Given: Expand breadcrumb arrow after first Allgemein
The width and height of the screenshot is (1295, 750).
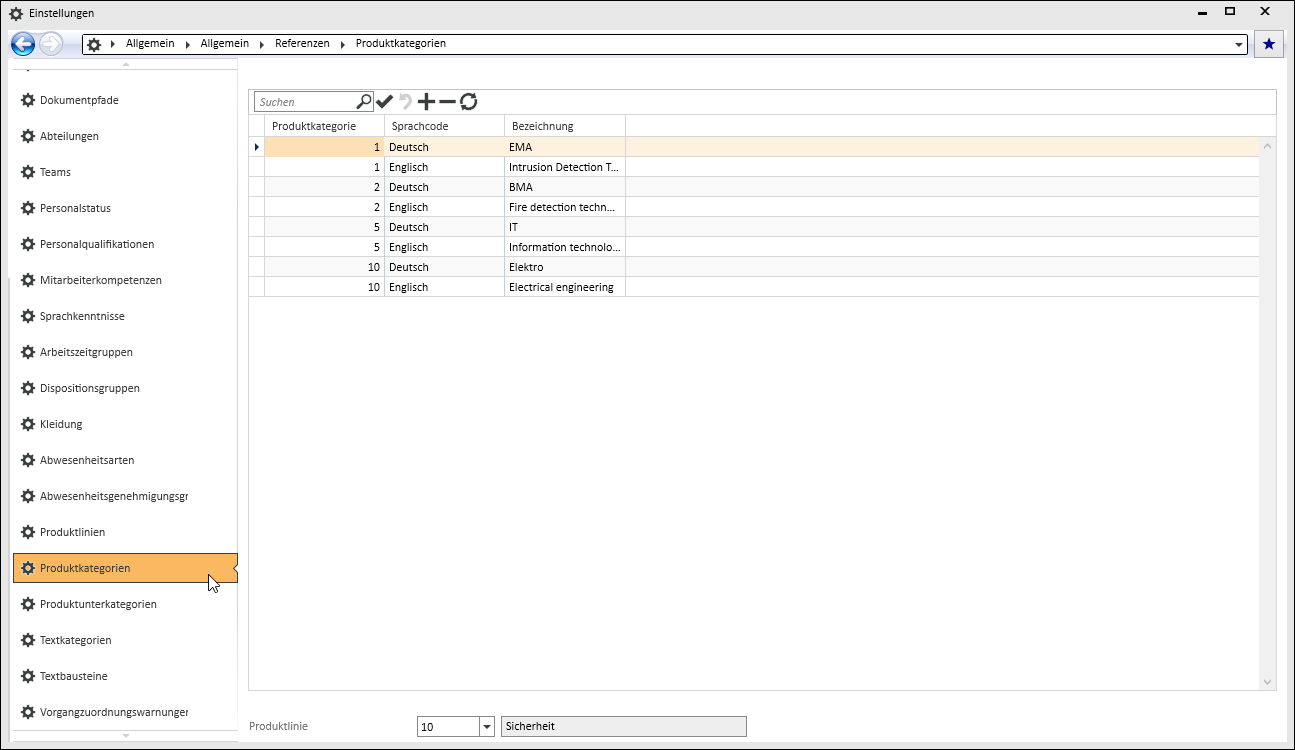Looking at the screenshot, I should tap(190, 44).
